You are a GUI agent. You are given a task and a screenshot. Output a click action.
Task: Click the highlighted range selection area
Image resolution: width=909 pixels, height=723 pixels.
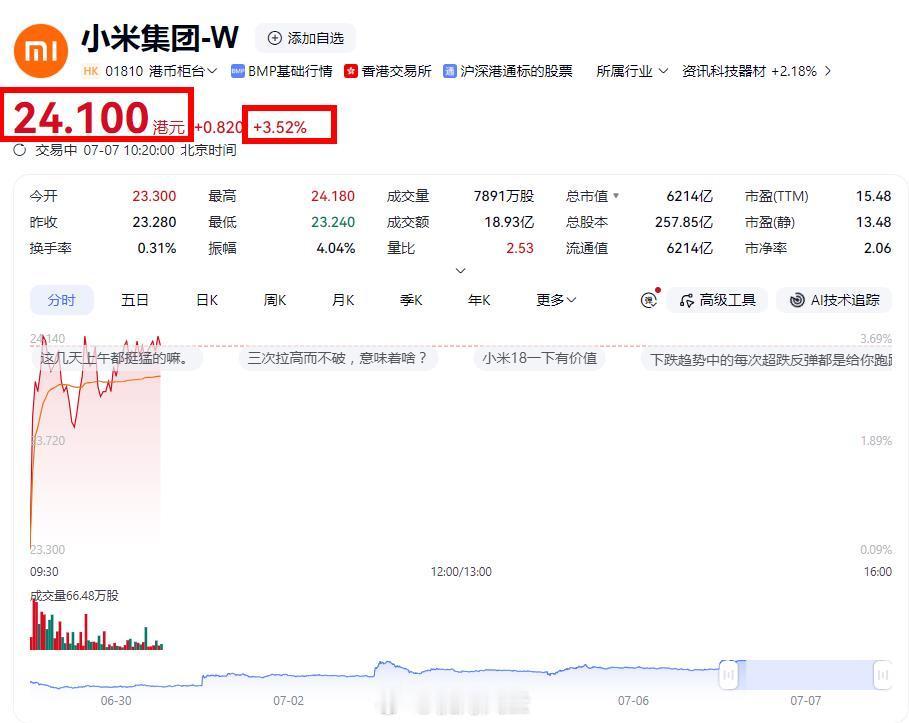(x=806, y=674)
